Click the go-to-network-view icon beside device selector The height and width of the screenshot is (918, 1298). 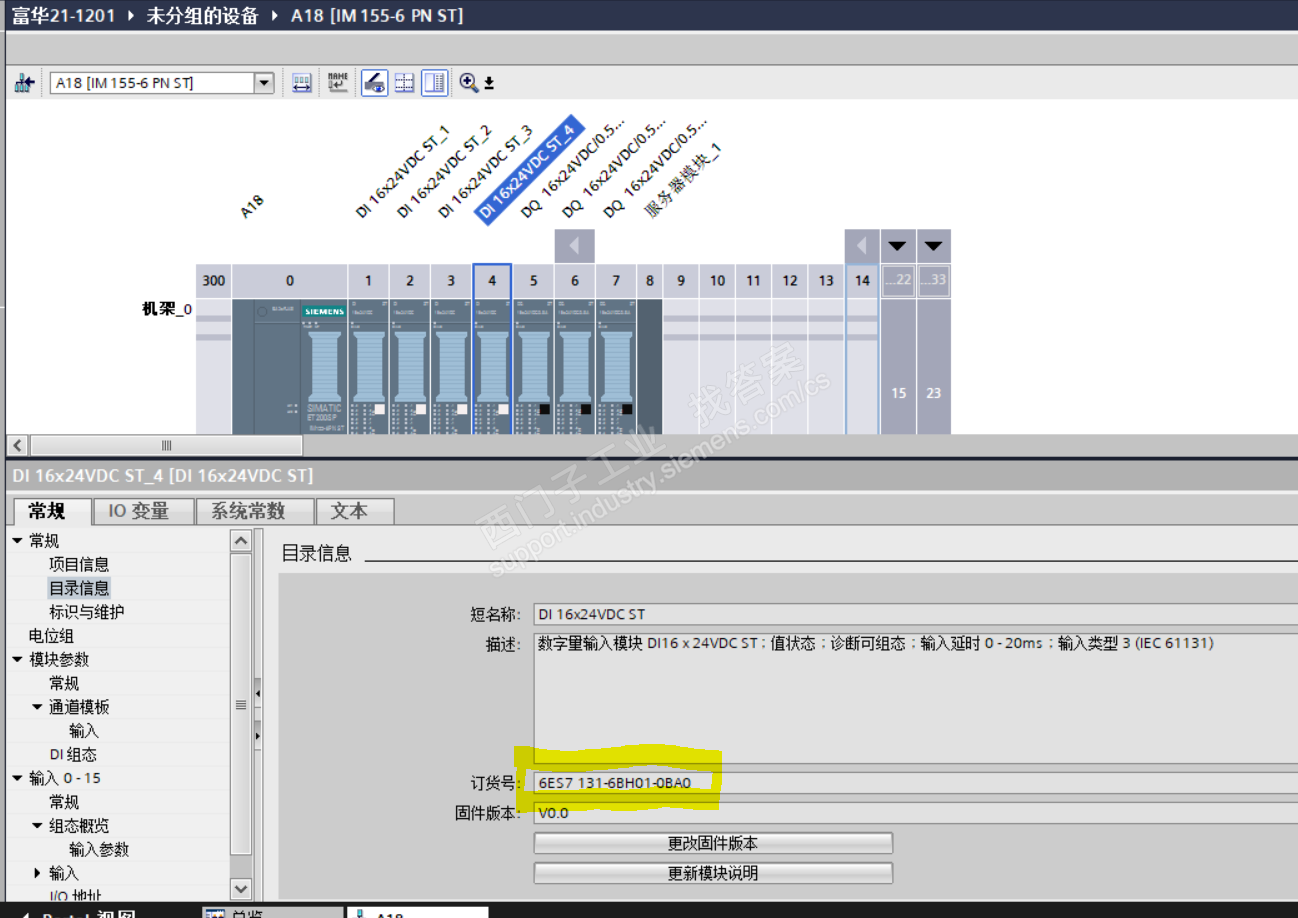pyautogui.click(x=24, y=83)
